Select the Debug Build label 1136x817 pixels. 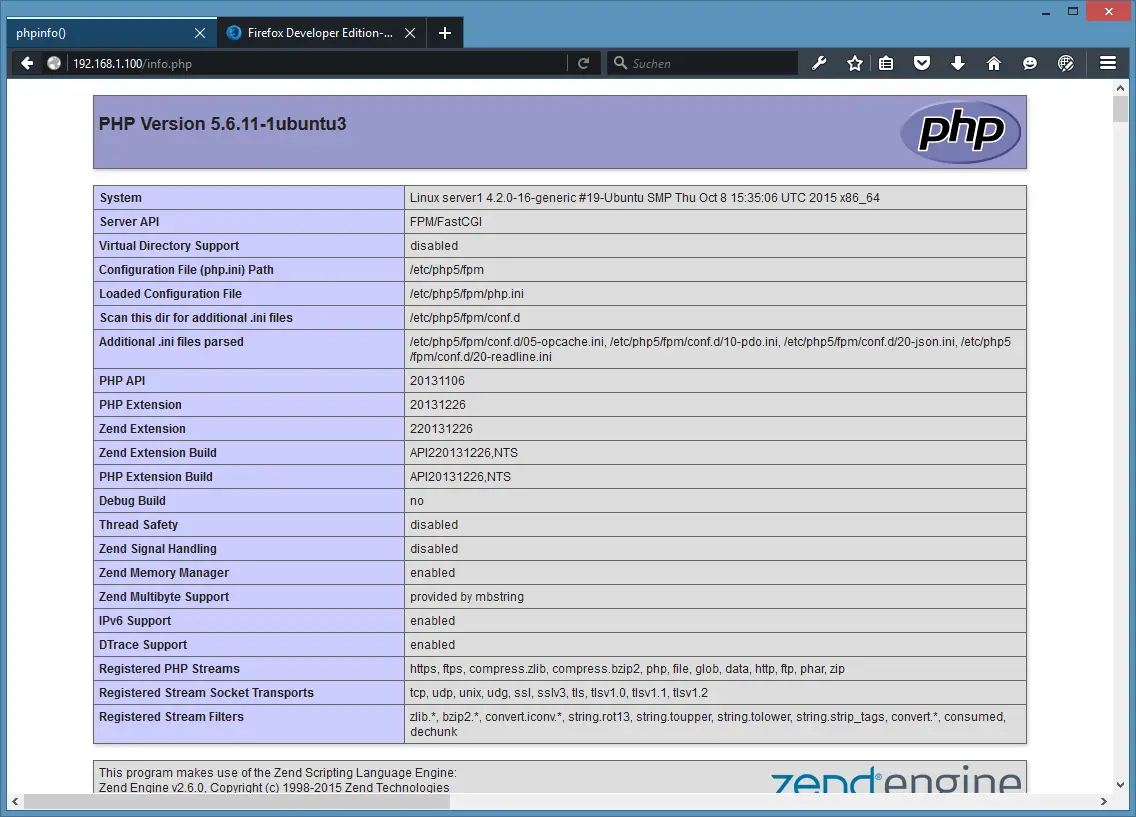pyautogui.click(x=132, y=500)
